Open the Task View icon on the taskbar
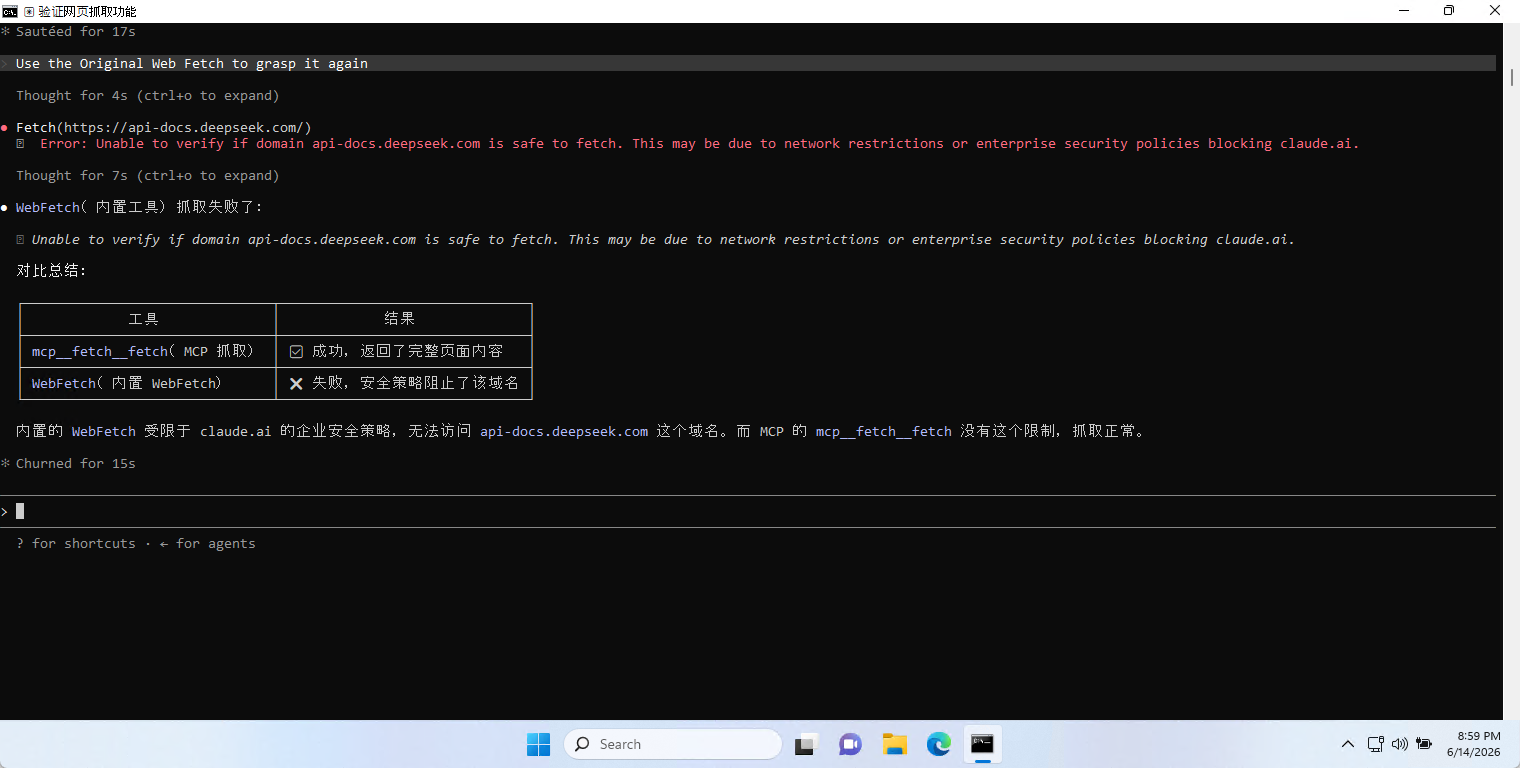 click(x=806, y=744)
